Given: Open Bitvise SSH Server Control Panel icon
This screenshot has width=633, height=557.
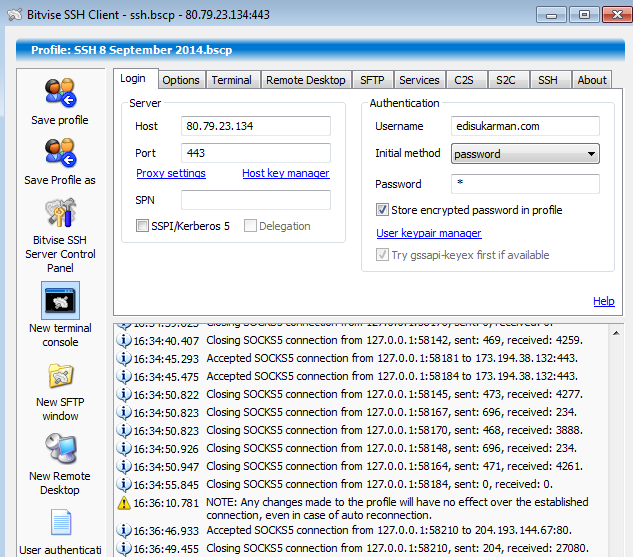Looking at the screenshot, I should [61, 212].
